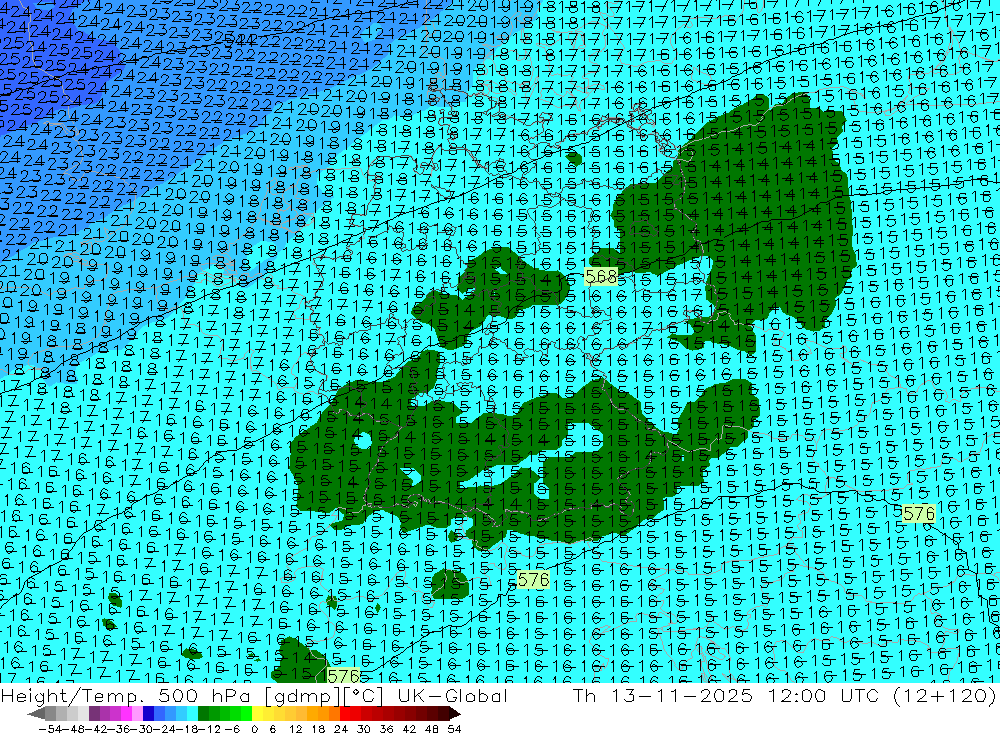
Task: Click the "[gdmp]" unit label
Action: [303, 695]
